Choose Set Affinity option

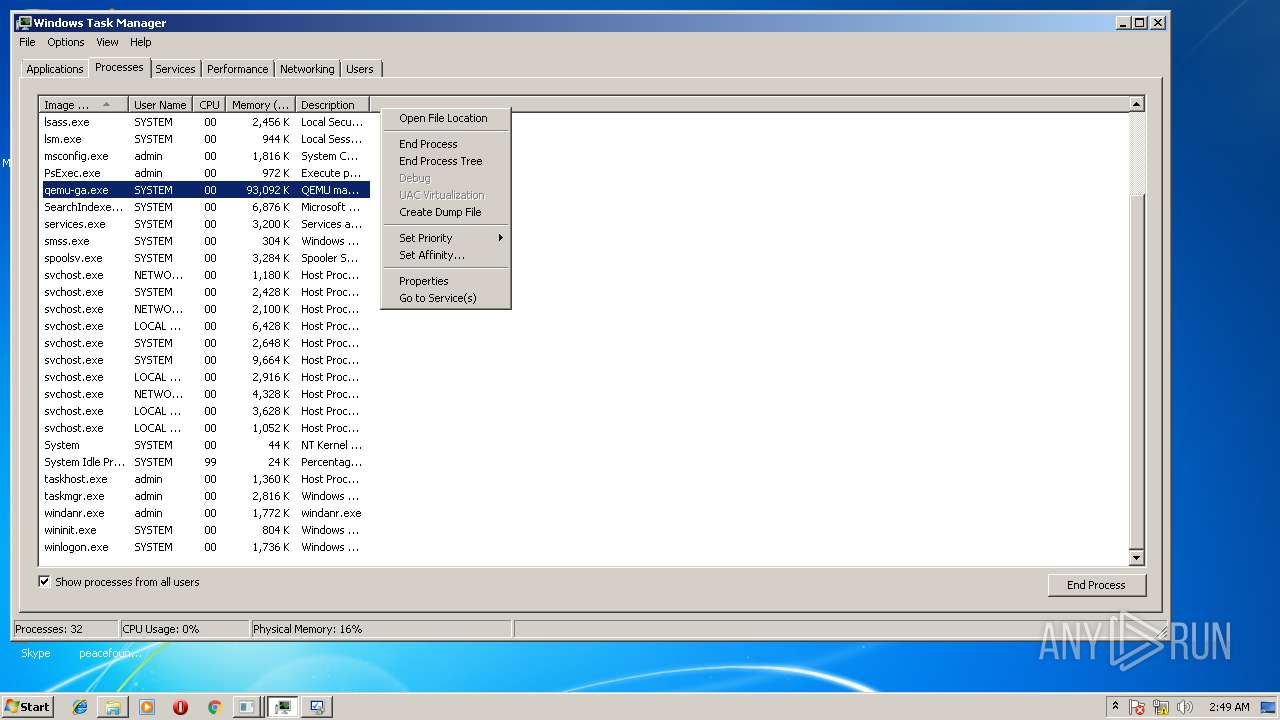tap(446, 255)
